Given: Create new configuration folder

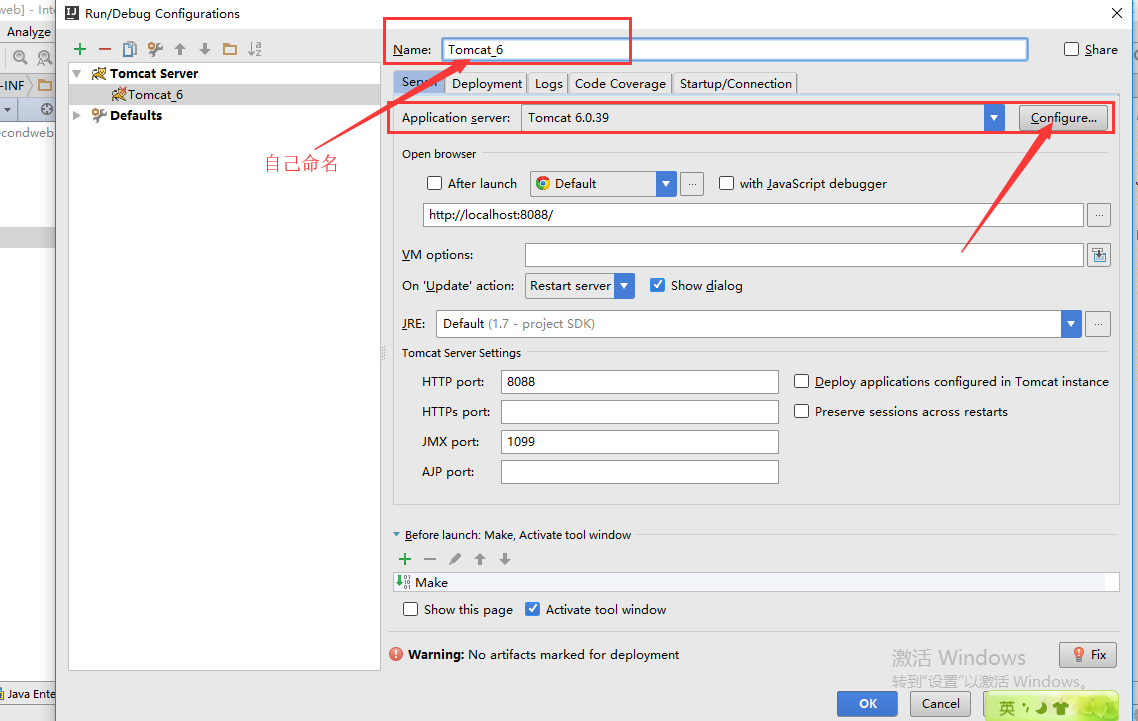Looking at the screenshot, I should [230, 49].
